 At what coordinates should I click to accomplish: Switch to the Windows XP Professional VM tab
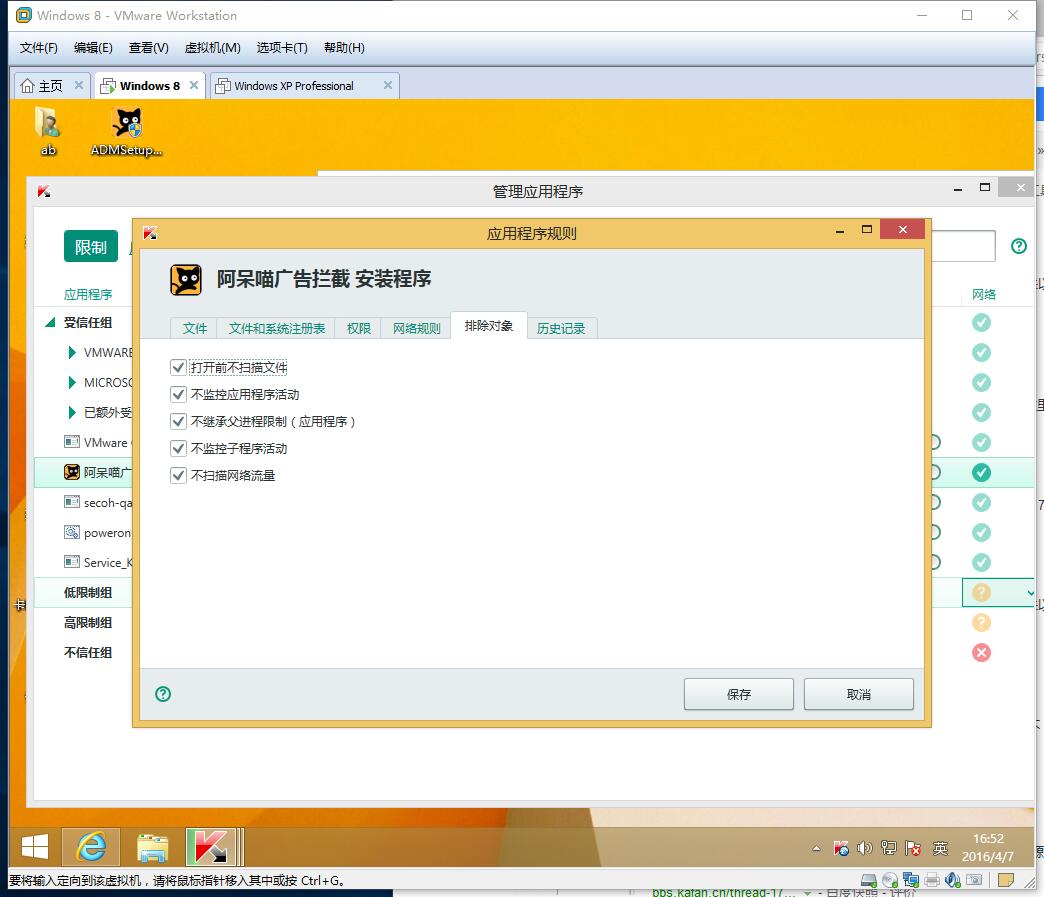(x=294, y=86)
